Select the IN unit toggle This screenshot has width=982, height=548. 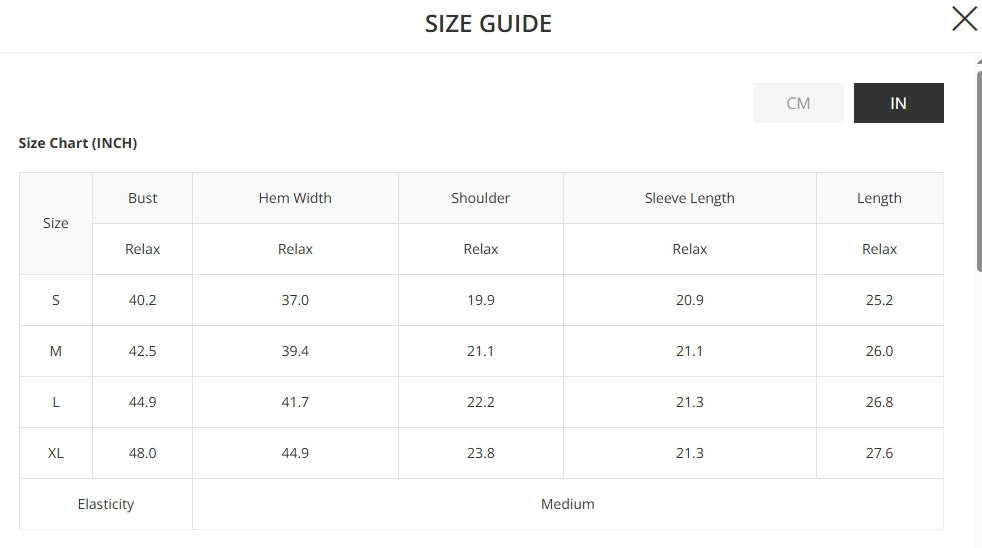(x=898, y=103)
